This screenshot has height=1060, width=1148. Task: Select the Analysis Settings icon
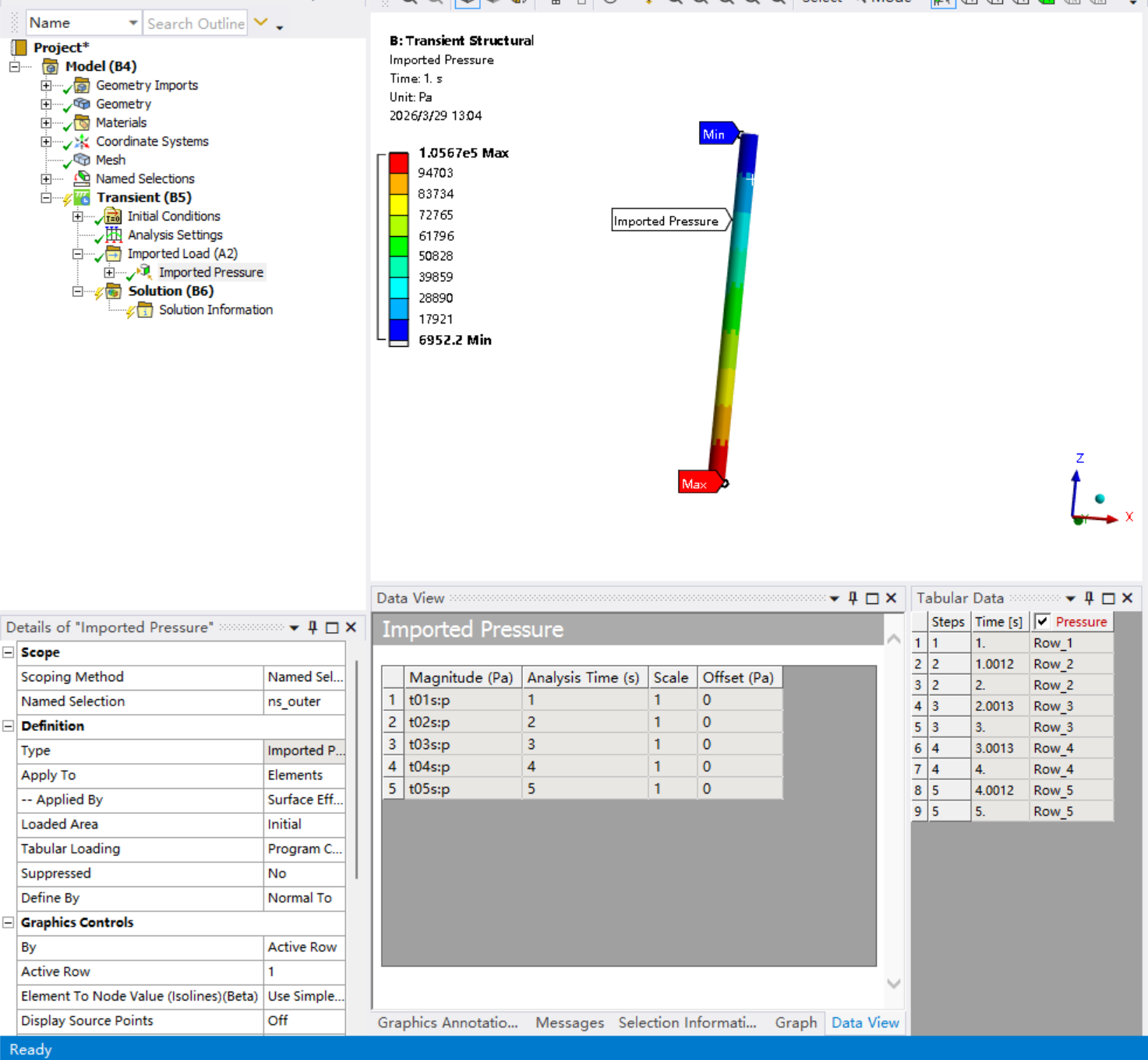(x=113, y=235)
